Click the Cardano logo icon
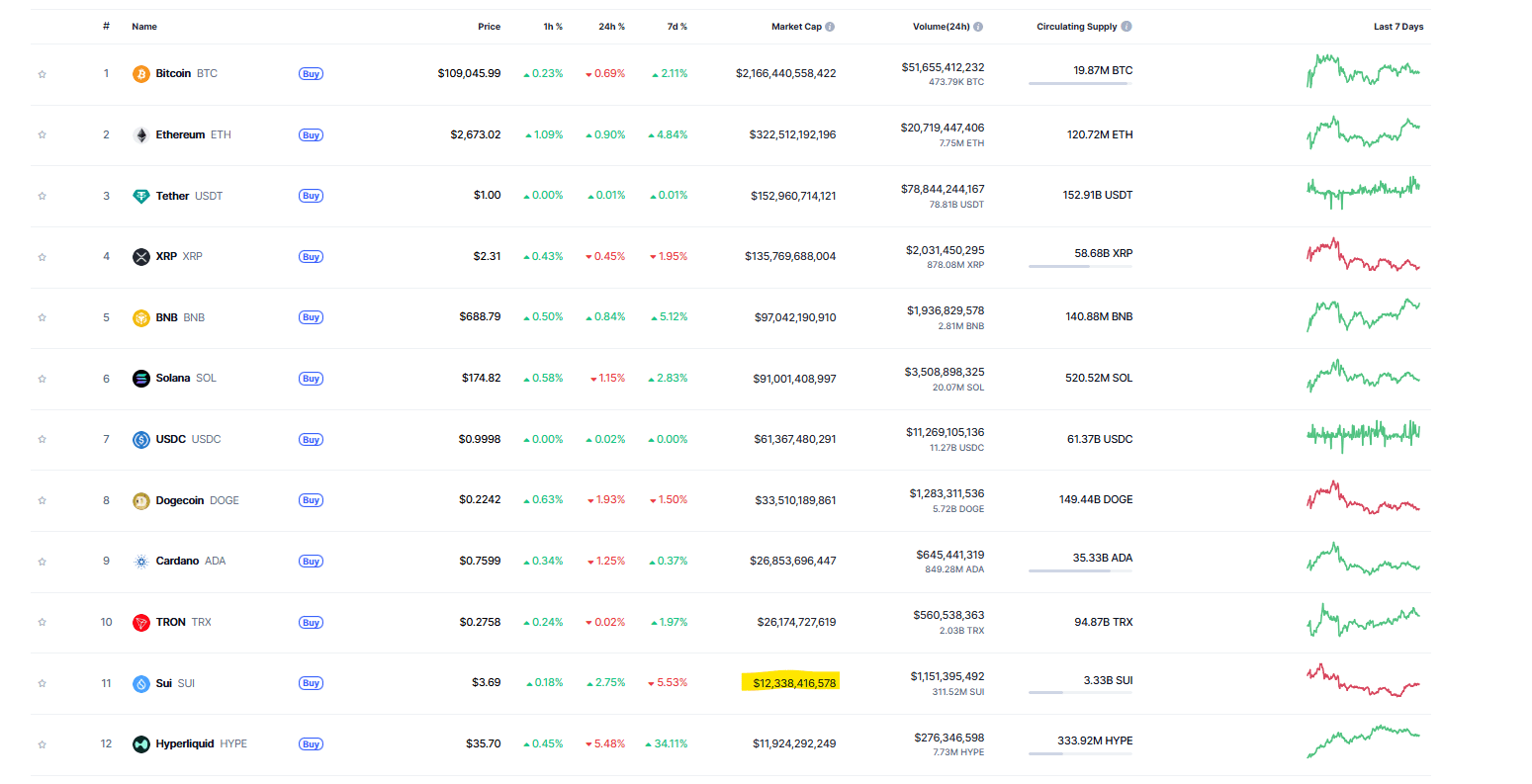 (x=141, y=562)
